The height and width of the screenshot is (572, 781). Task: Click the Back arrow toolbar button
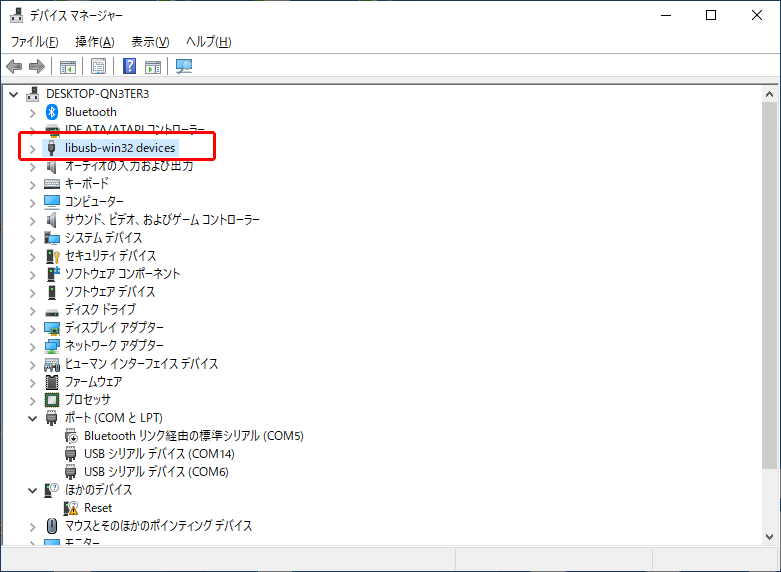[x=14, y=67]
